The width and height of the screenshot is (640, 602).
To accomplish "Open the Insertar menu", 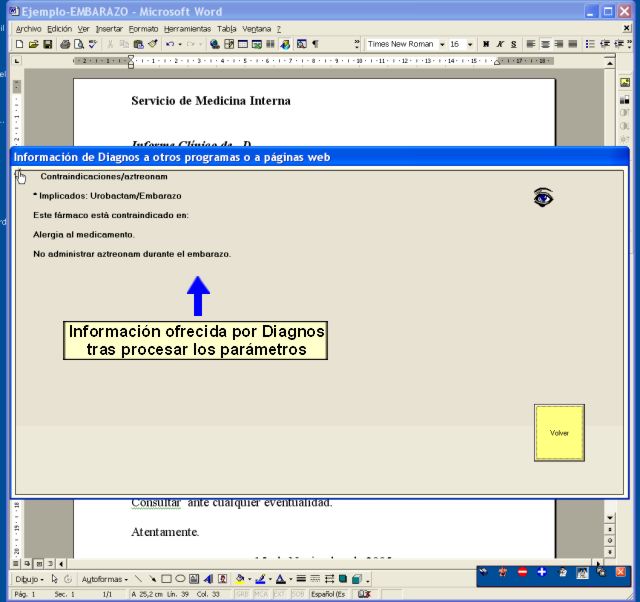I will coord(109,29).
